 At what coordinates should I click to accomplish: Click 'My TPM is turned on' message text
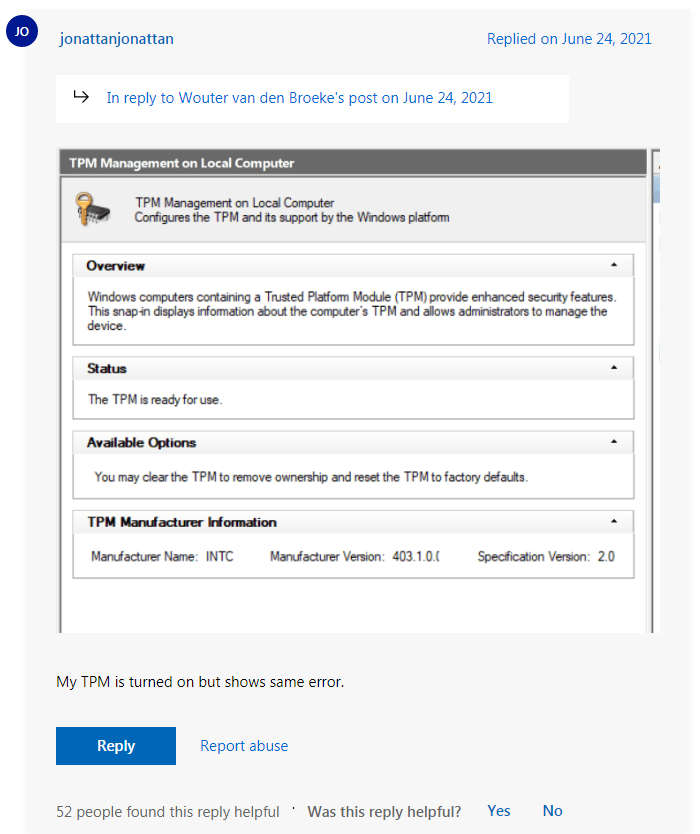coord(200,682)
